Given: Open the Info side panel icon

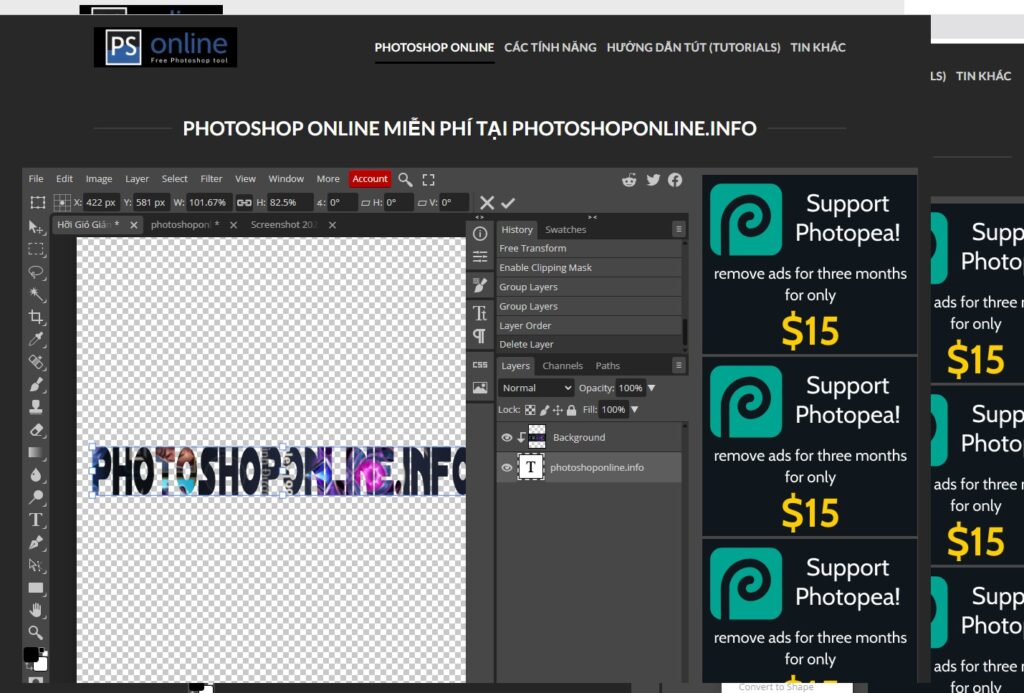Looking at the screenshot, I should [480, 234].
